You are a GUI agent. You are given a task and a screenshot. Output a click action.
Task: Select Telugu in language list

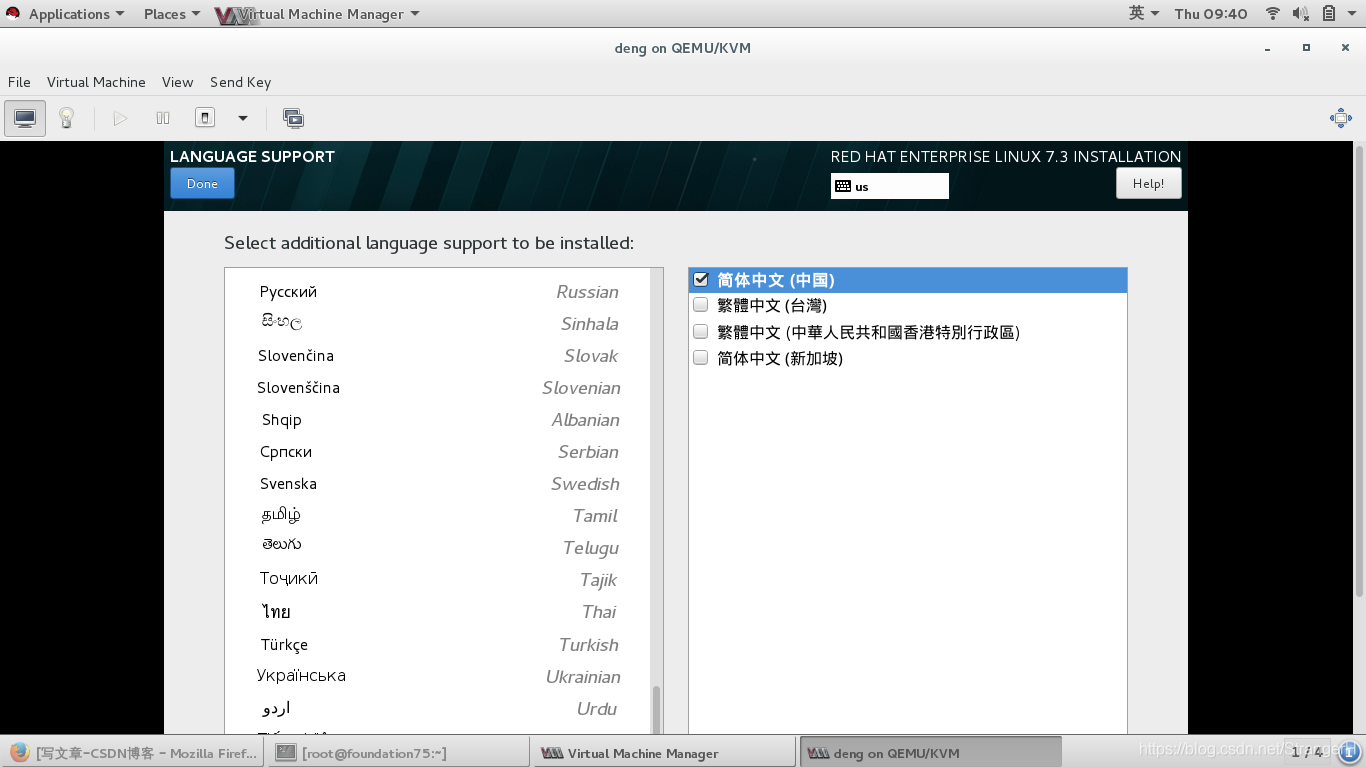tap(438, 548)
